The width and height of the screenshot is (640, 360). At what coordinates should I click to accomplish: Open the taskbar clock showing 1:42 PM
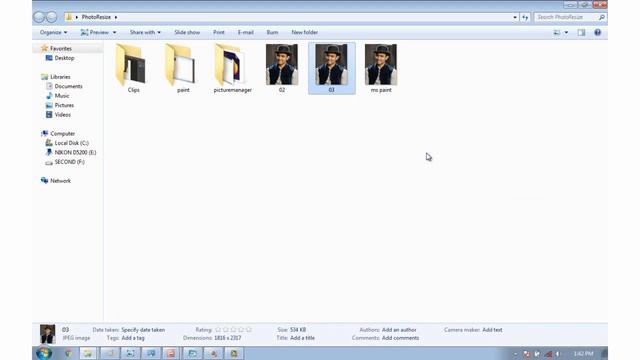pos(583,353)
